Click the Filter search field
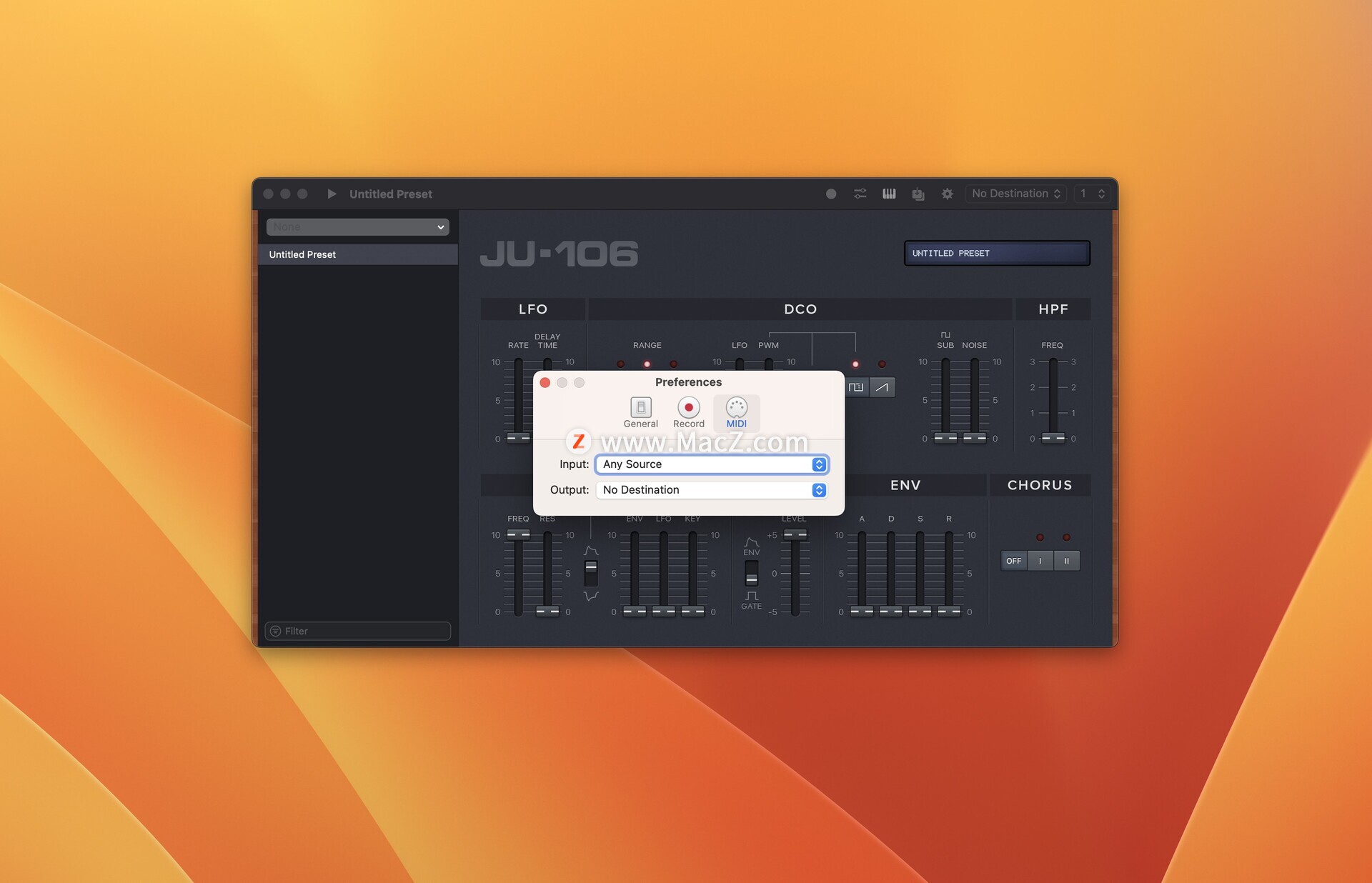1372x883 pixels. coord(357,631)
